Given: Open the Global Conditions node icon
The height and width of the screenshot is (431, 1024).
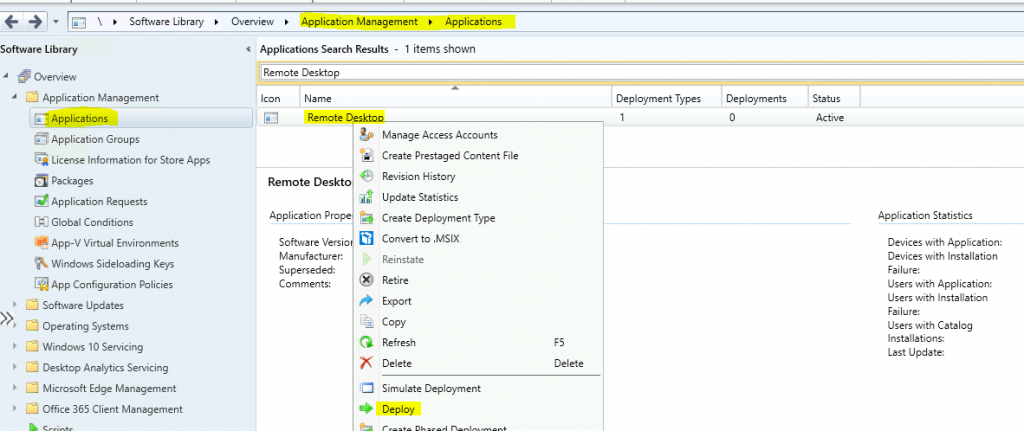Looking at the screenshot, I should (x=41, y=222).
